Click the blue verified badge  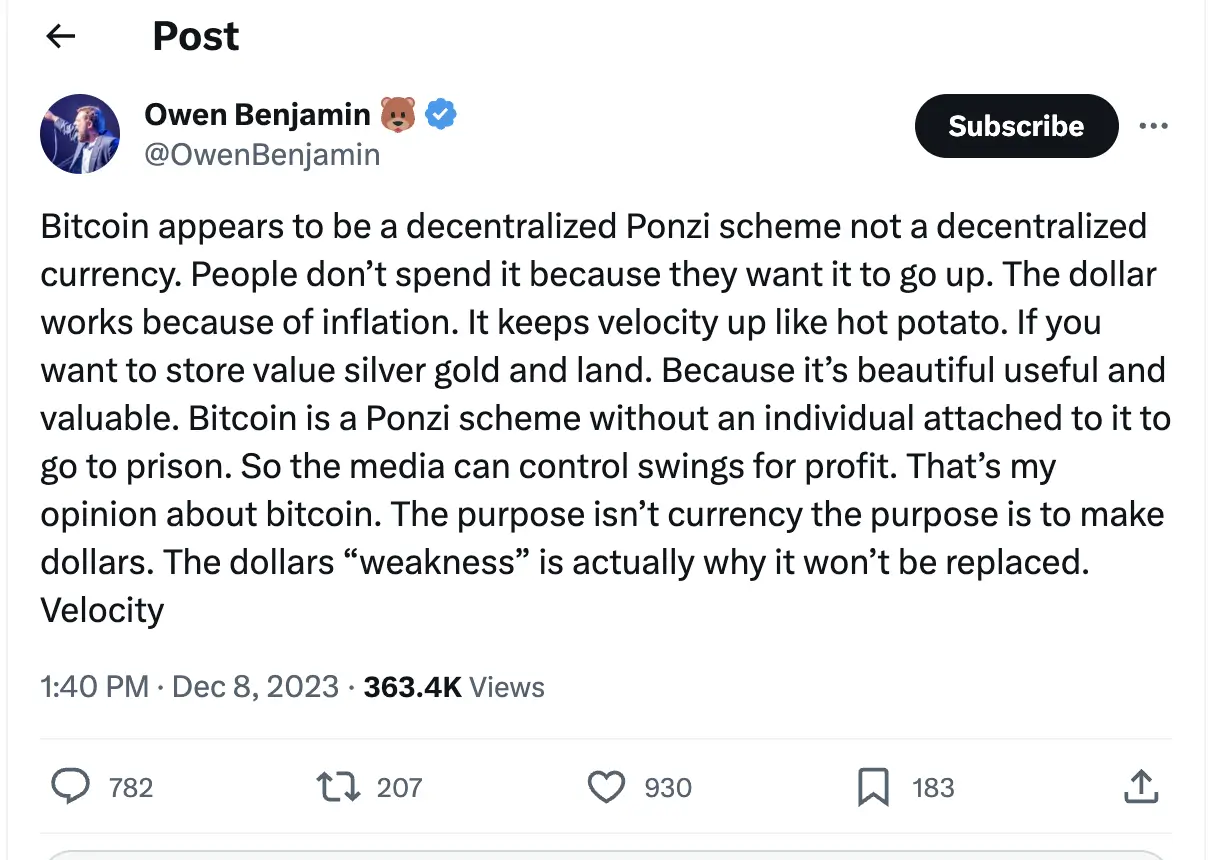click(441, 115)
